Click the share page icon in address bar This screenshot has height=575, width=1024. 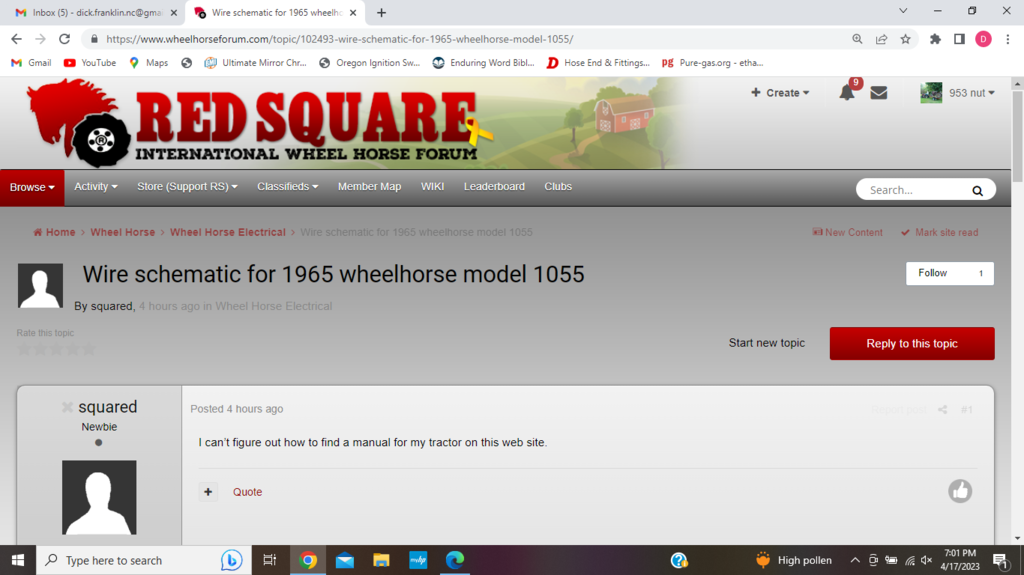pyautogui.click(x=881, y=39)
